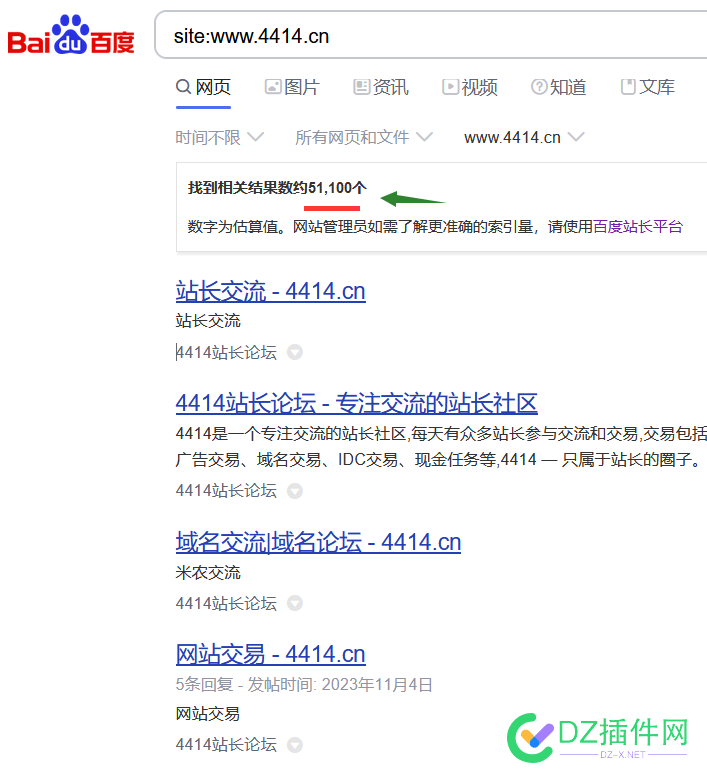Click the news icon beside 资讯
Viewport: 707px width, 778px height.
click(x=361, y=87)
